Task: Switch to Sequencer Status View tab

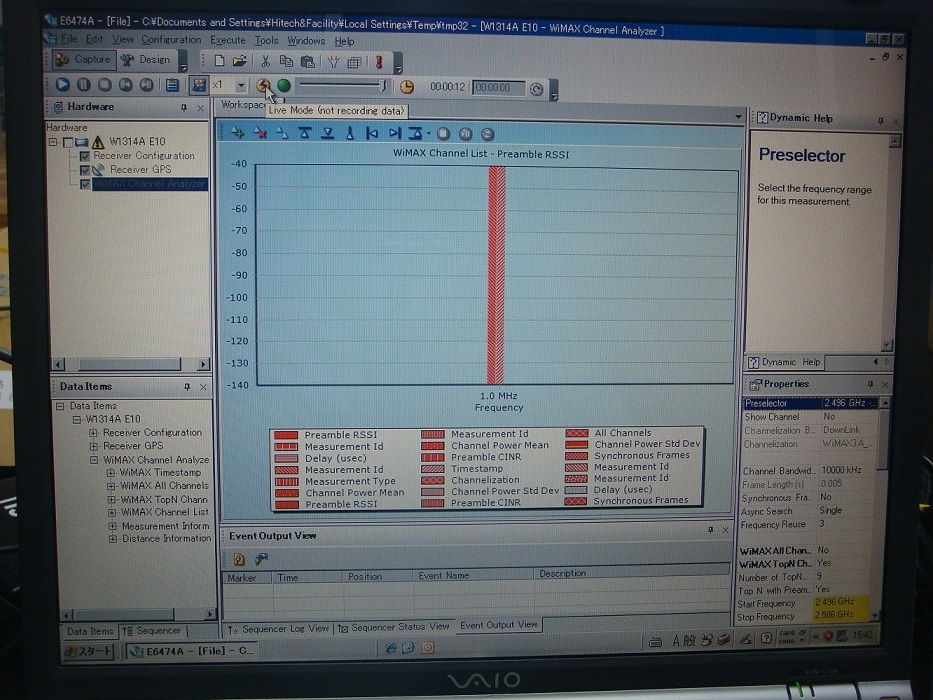Action: pyautogui.click(x=394, y=627)
